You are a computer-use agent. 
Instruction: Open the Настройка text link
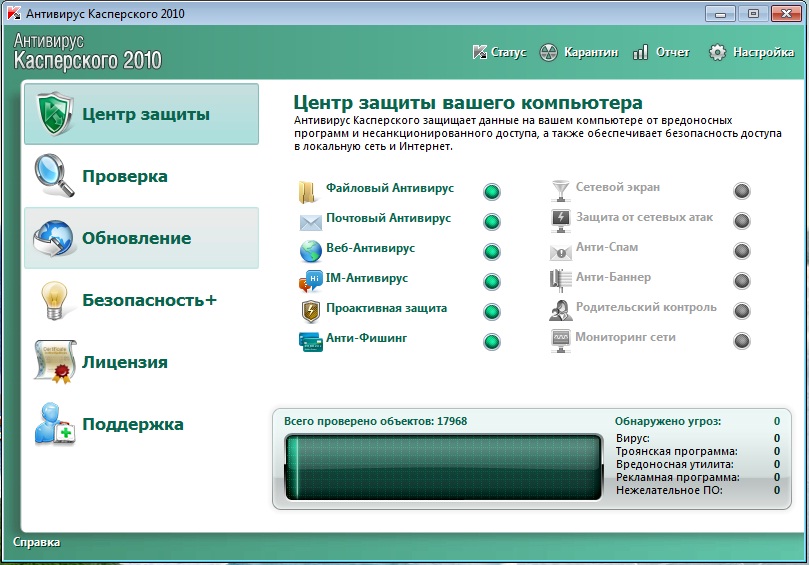pos(764,52)
